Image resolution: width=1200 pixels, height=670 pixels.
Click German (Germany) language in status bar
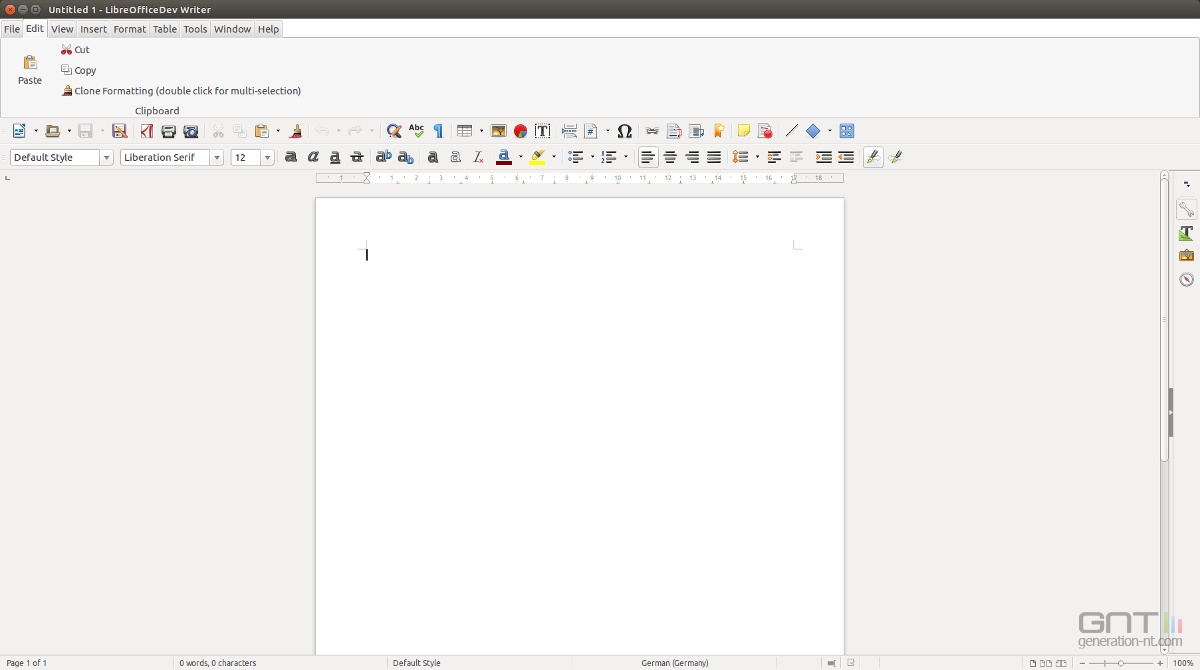click(675, 663)
